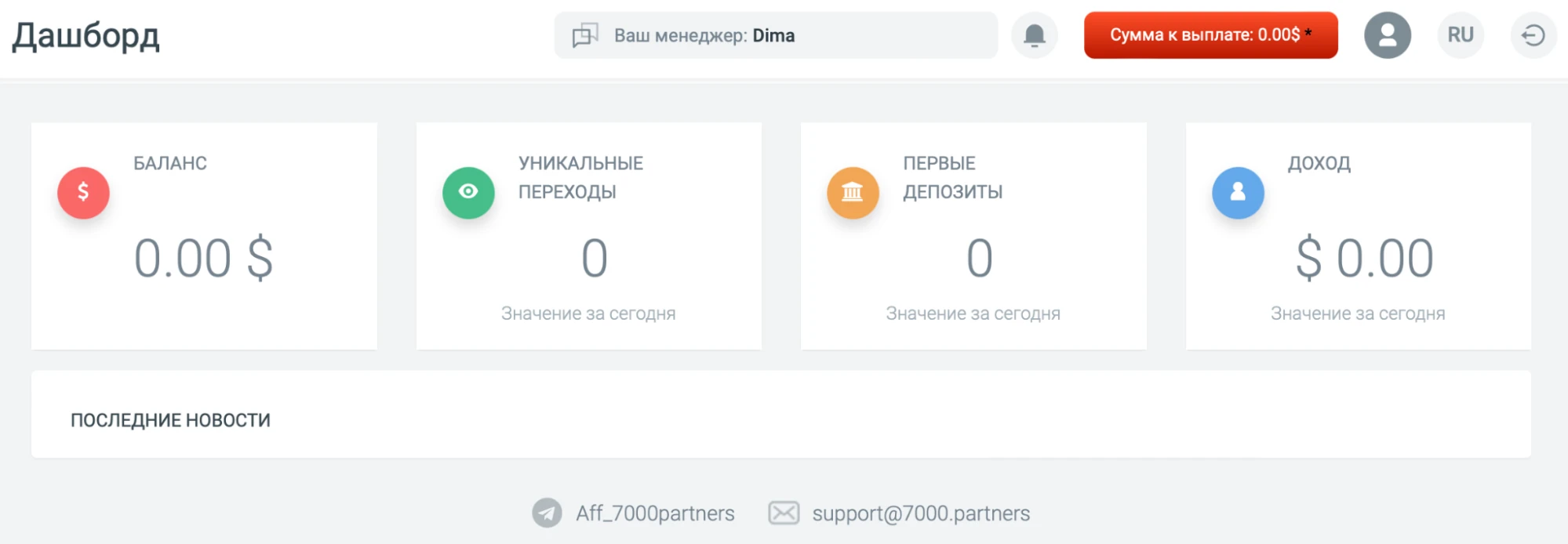Viewport: 1568px width, 544px height.
Task: Click the Telegram paper-plane icon
Action: point(547,513)
